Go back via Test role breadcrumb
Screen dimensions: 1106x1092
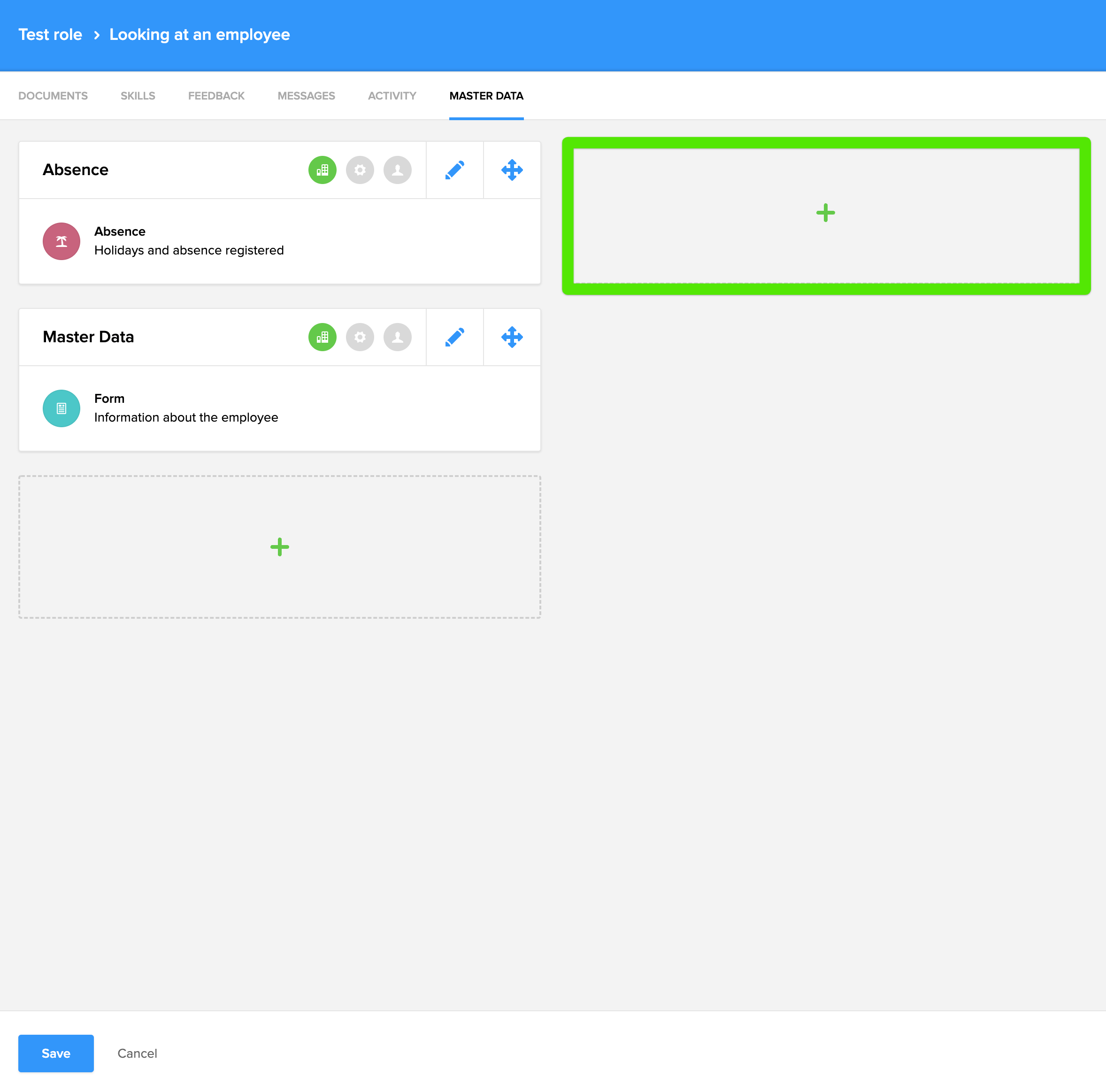[50, 35]
